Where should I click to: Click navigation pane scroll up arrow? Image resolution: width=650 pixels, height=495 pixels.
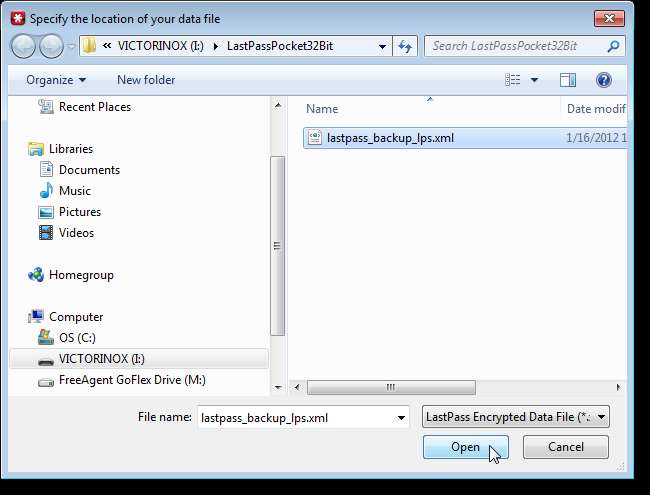click(x=278, y=105)
